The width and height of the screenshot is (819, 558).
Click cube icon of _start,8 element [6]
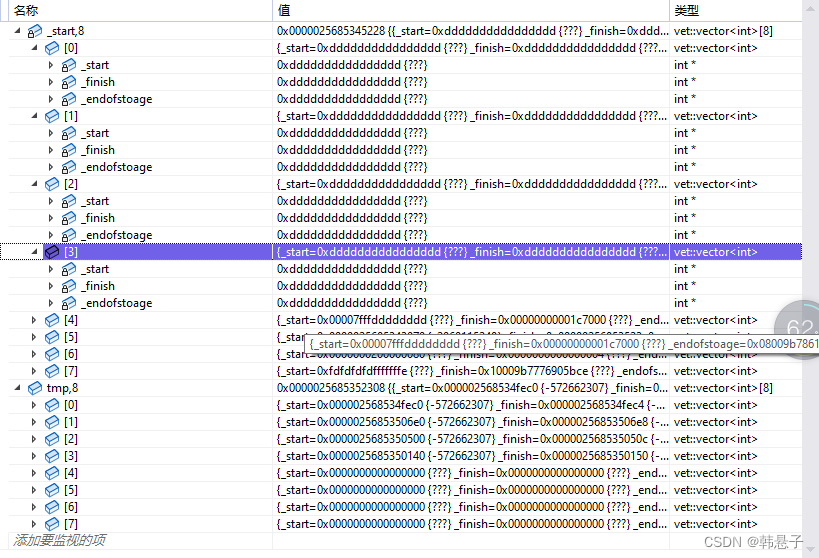52,354
